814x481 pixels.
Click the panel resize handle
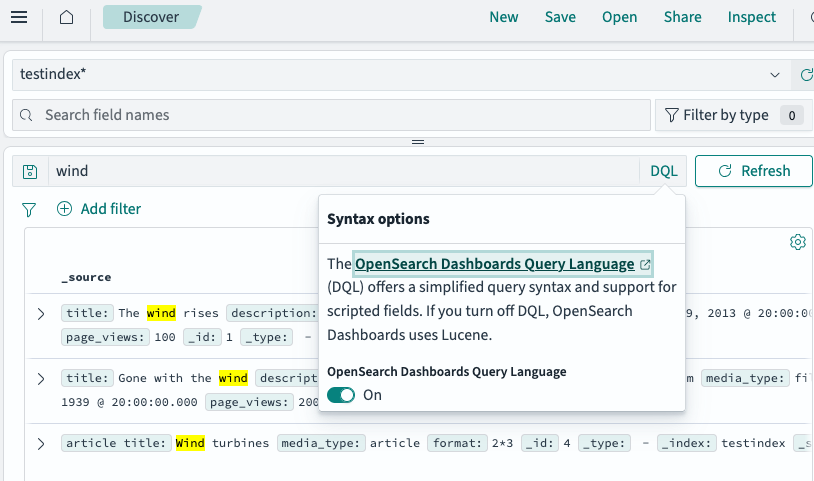(x=418, y=142)
